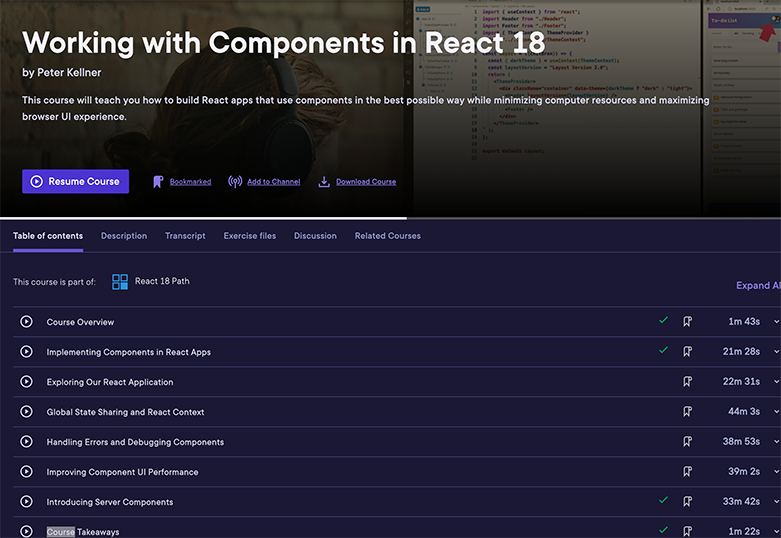The width and height of the screenshot is (781, 538).
Task: Play Implementing Components in React Apps module
Action: click(26, 352)
